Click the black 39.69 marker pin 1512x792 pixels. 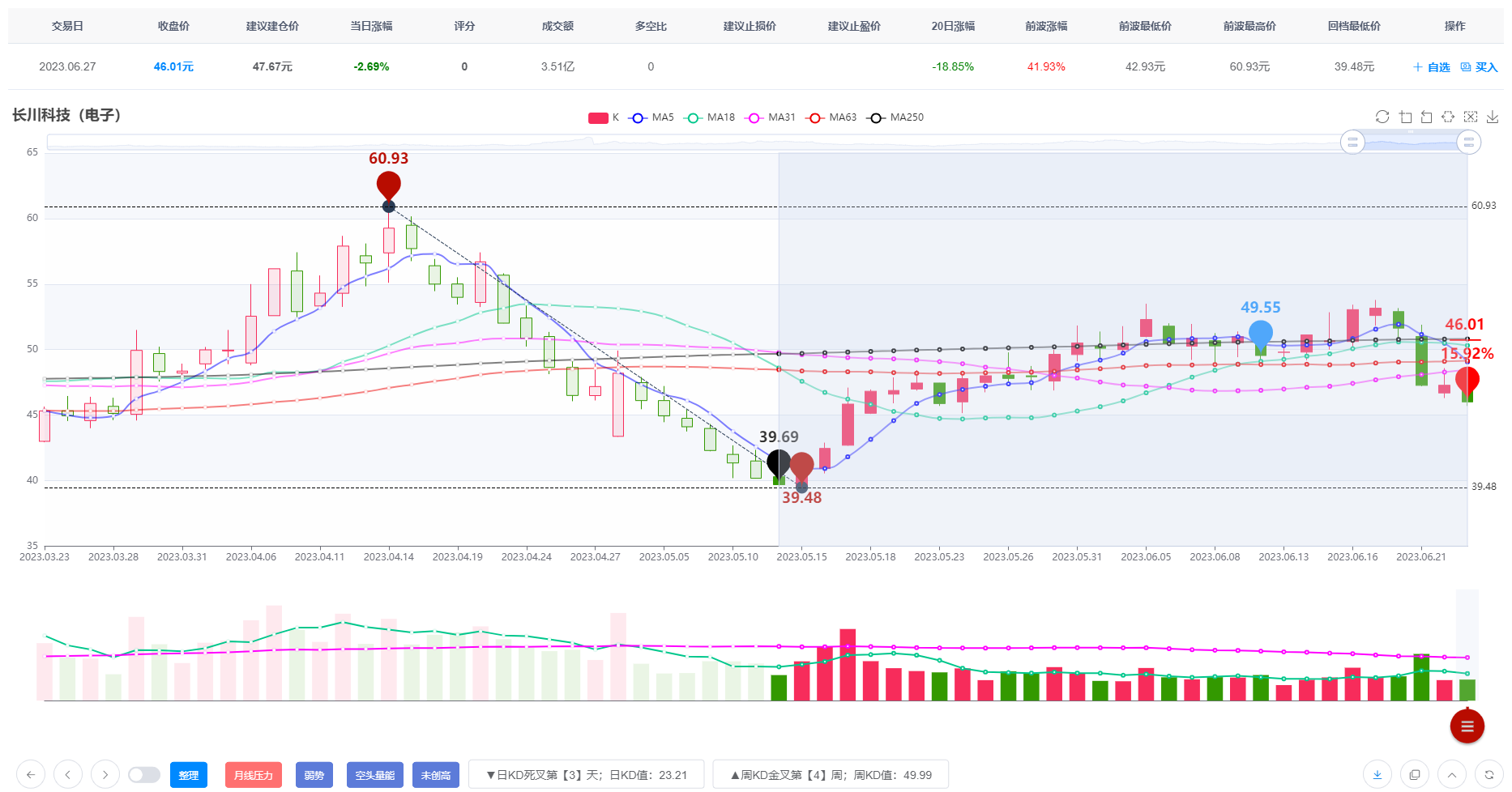pyautogui.click(x=779, y=464)
